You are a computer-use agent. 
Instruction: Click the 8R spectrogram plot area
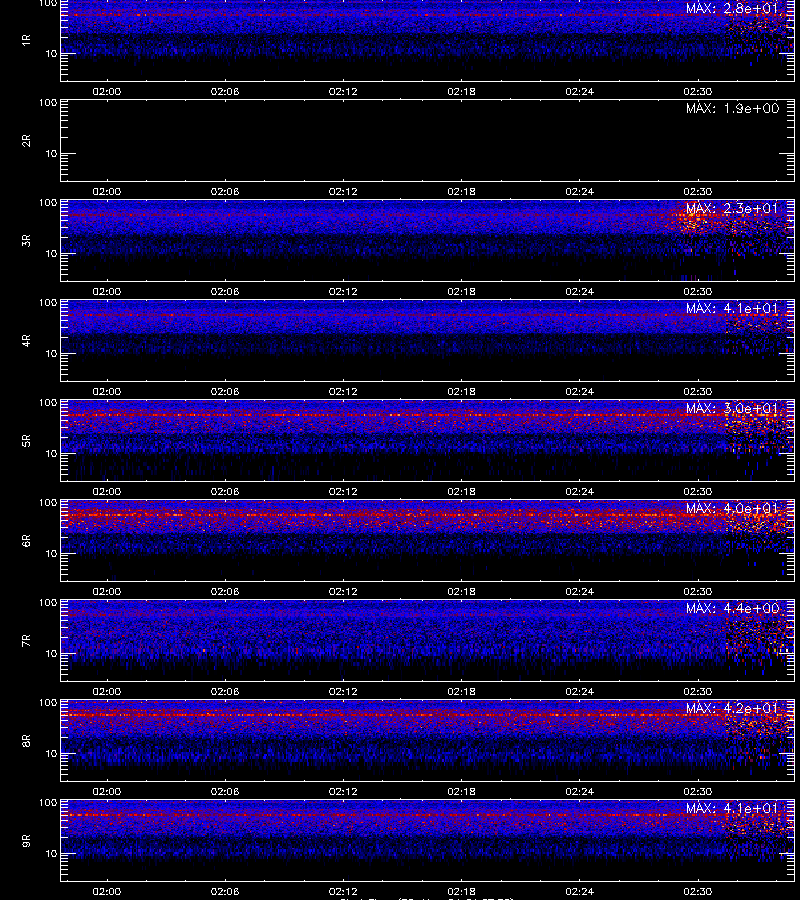click(428, 740)
